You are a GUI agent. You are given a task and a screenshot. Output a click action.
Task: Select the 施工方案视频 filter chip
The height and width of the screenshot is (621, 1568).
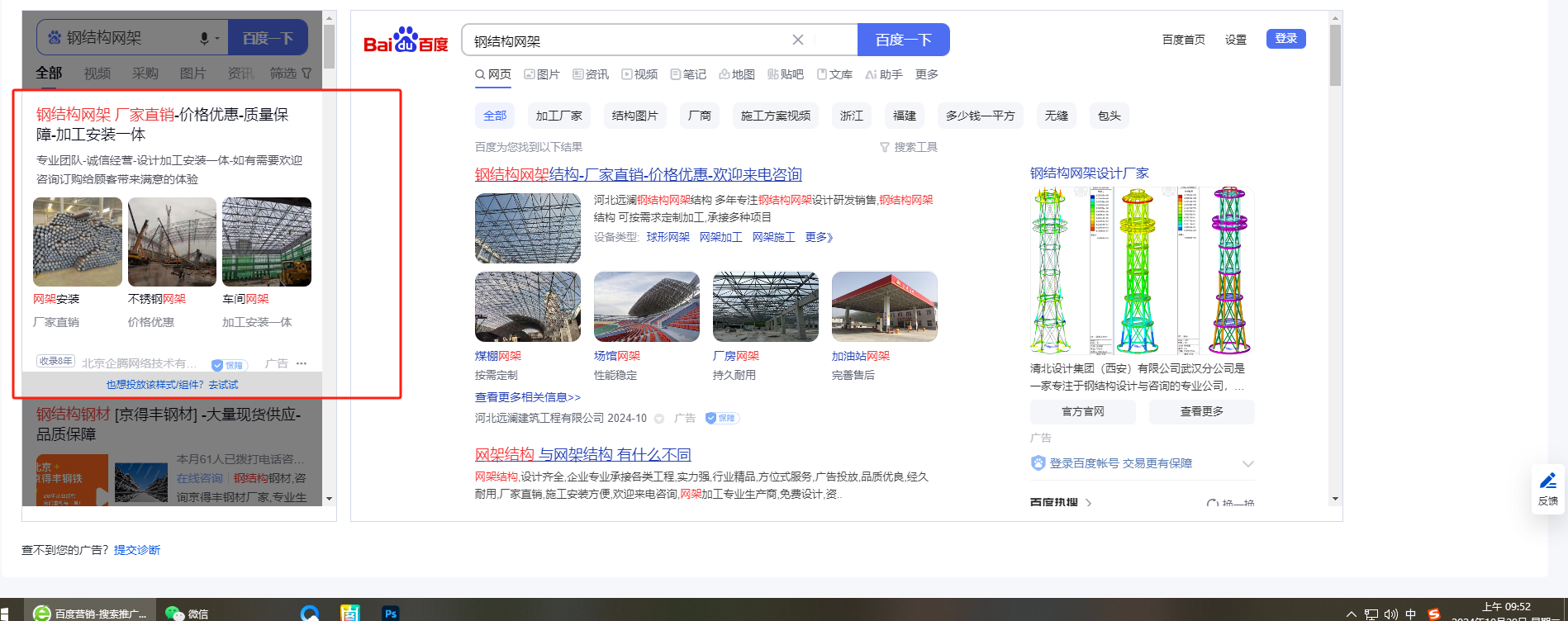coord(776,116)
